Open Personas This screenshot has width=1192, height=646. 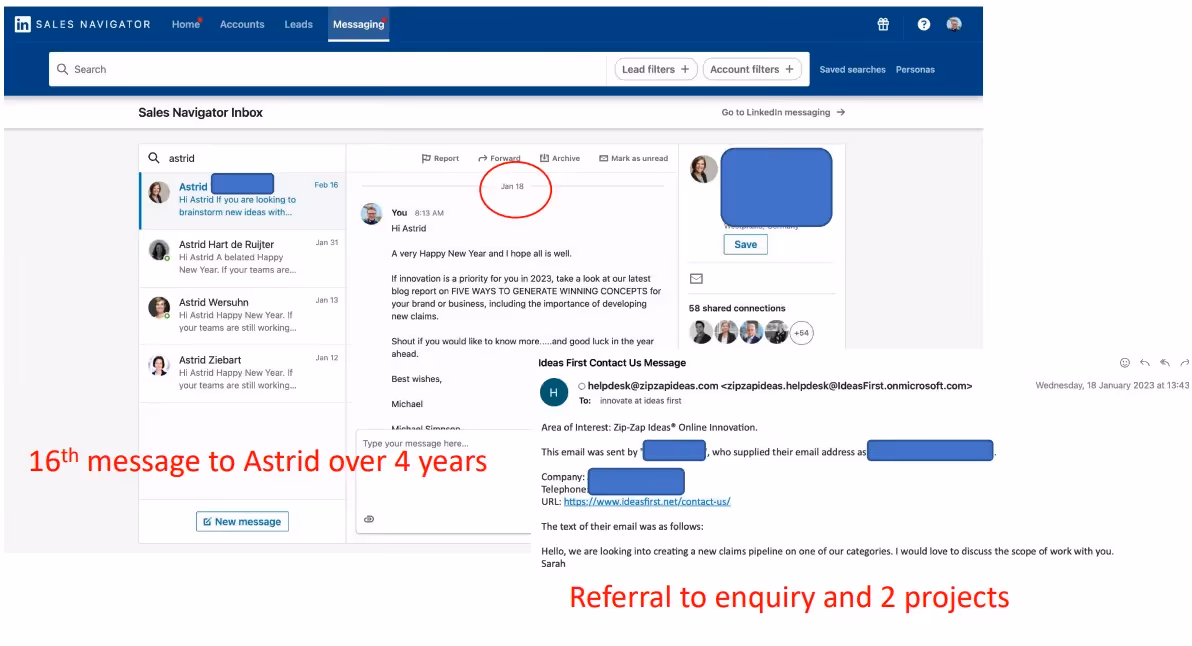pyautogui.click(x=915, y=69)
